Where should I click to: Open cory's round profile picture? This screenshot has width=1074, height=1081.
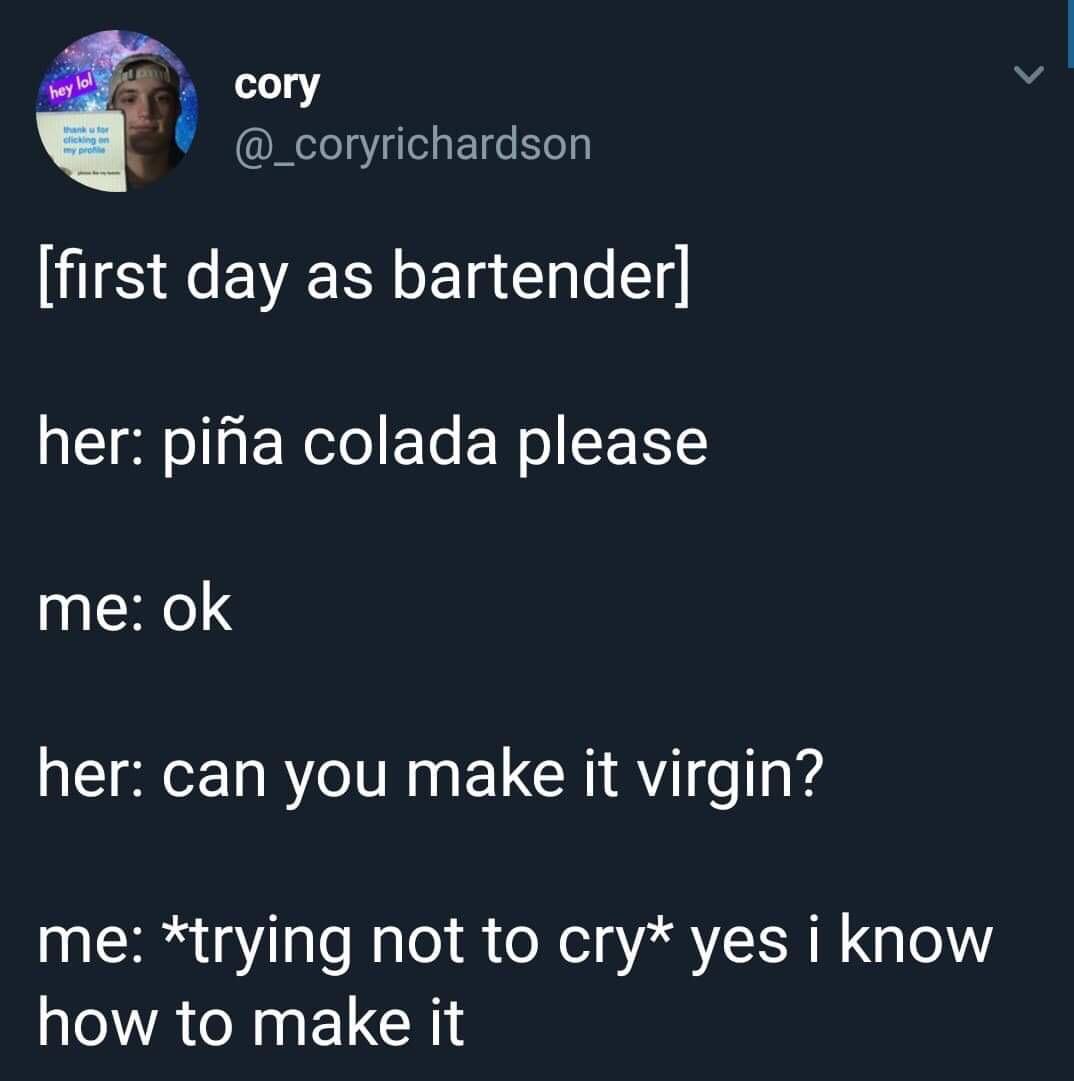[116, 111]
